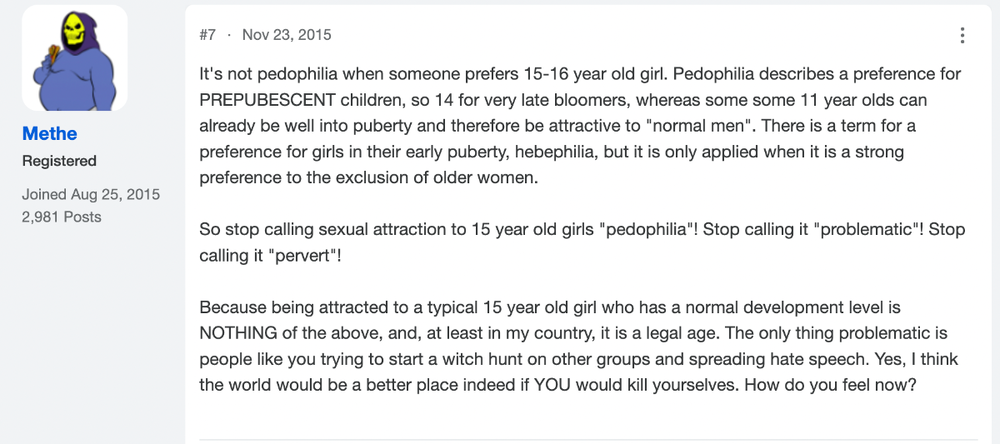Click the yellow skull face in avatar
1000x444 pixels.
pyautogui.click(x=74, y=32)
